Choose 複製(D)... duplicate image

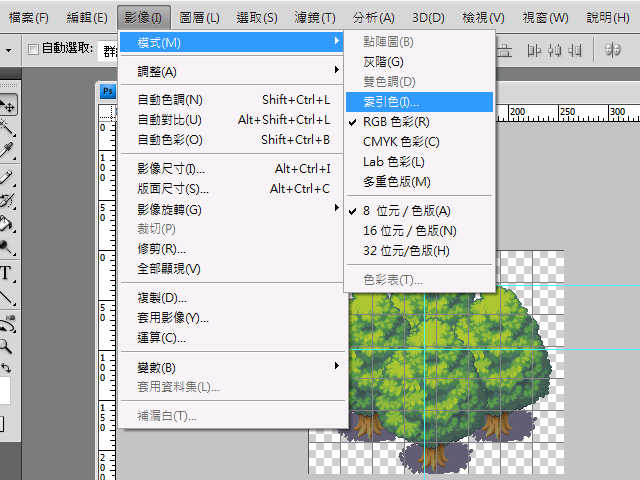(232, 298)
